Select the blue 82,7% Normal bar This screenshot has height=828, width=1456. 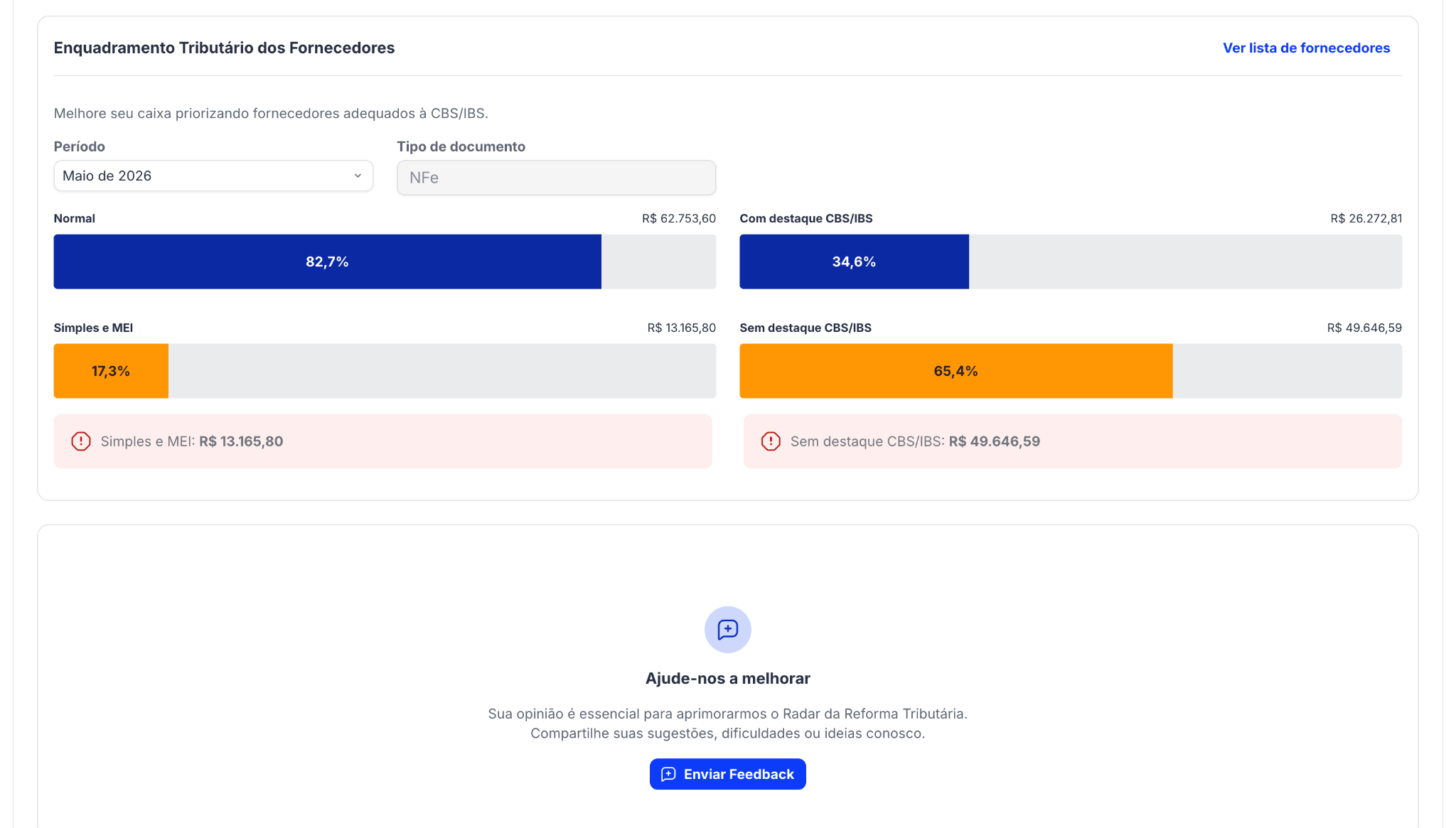pos(327,262)
